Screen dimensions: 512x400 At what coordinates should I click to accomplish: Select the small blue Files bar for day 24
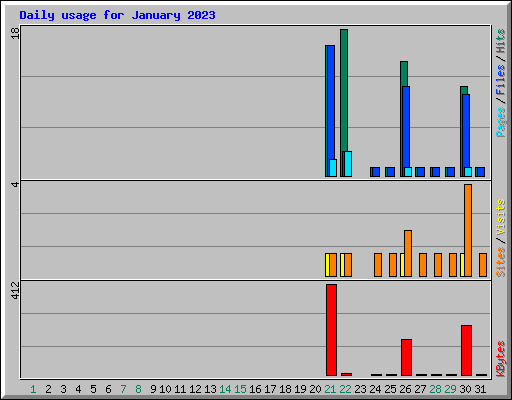coord(376,172)
